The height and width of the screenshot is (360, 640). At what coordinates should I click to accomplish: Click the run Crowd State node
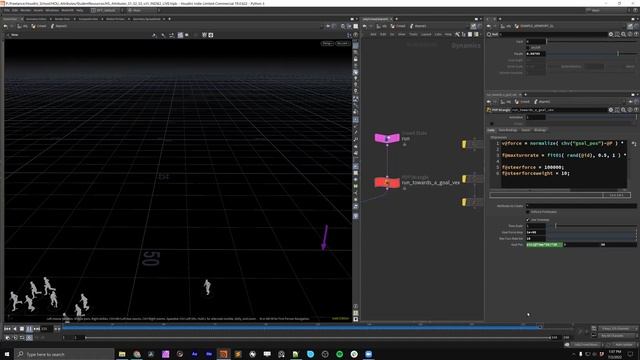[387, 138]
